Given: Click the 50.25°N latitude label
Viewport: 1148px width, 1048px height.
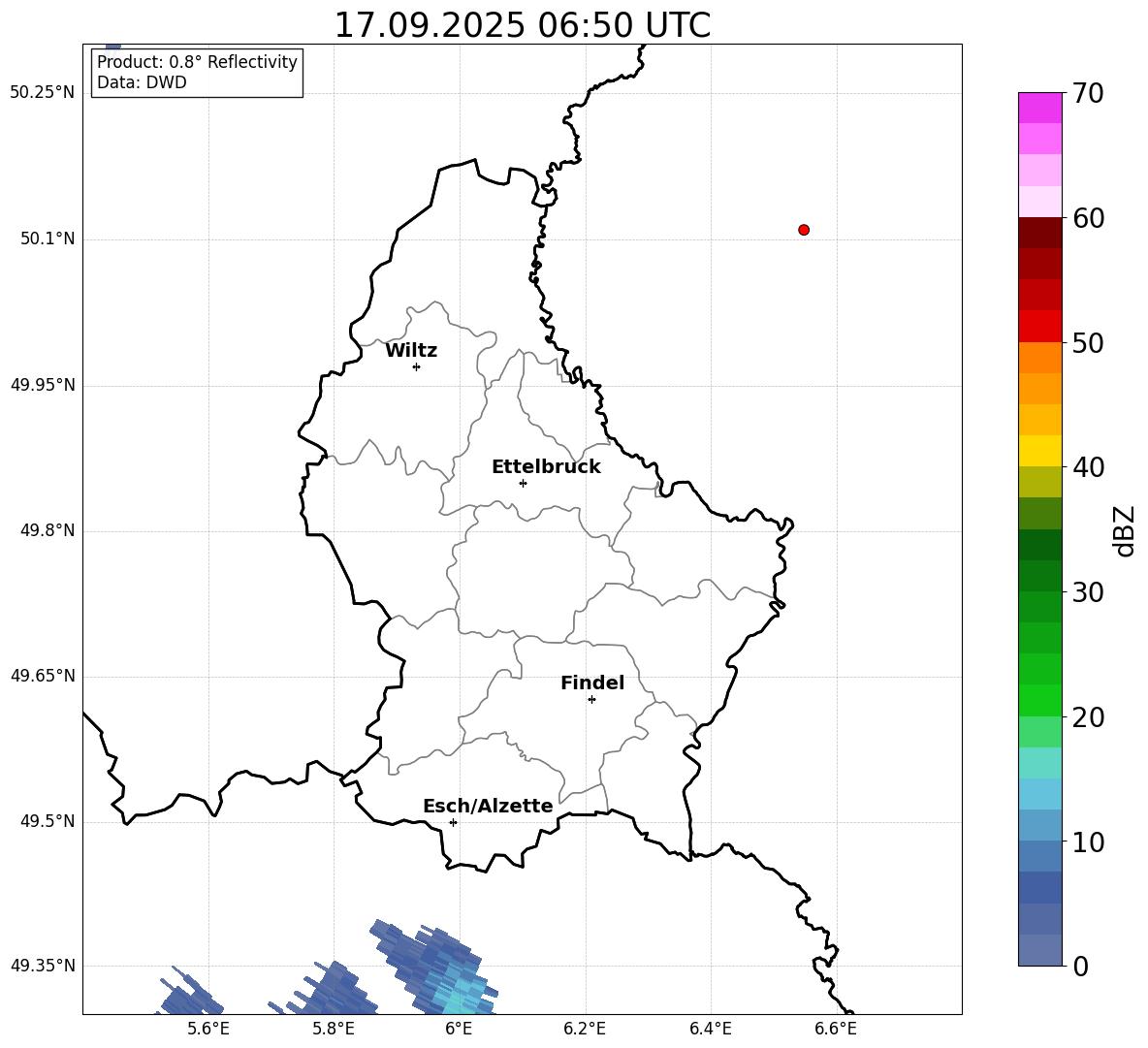Looking at the screenshot, I should click(x=43, y=93).
